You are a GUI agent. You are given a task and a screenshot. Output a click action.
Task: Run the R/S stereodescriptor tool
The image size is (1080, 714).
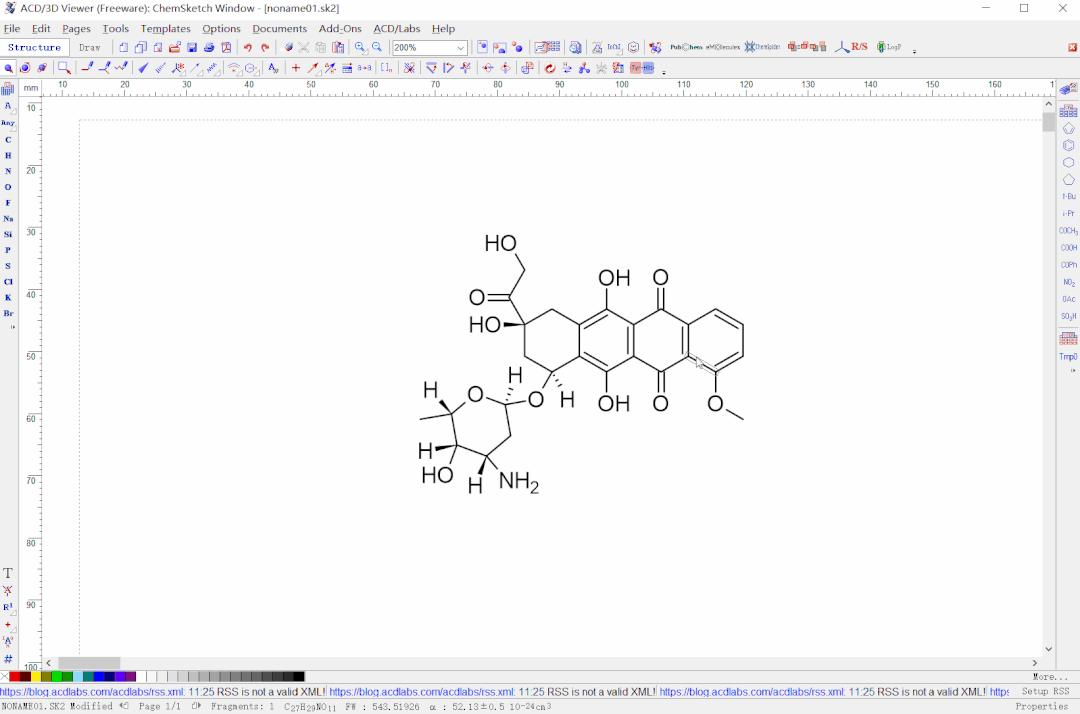[859, 46]
